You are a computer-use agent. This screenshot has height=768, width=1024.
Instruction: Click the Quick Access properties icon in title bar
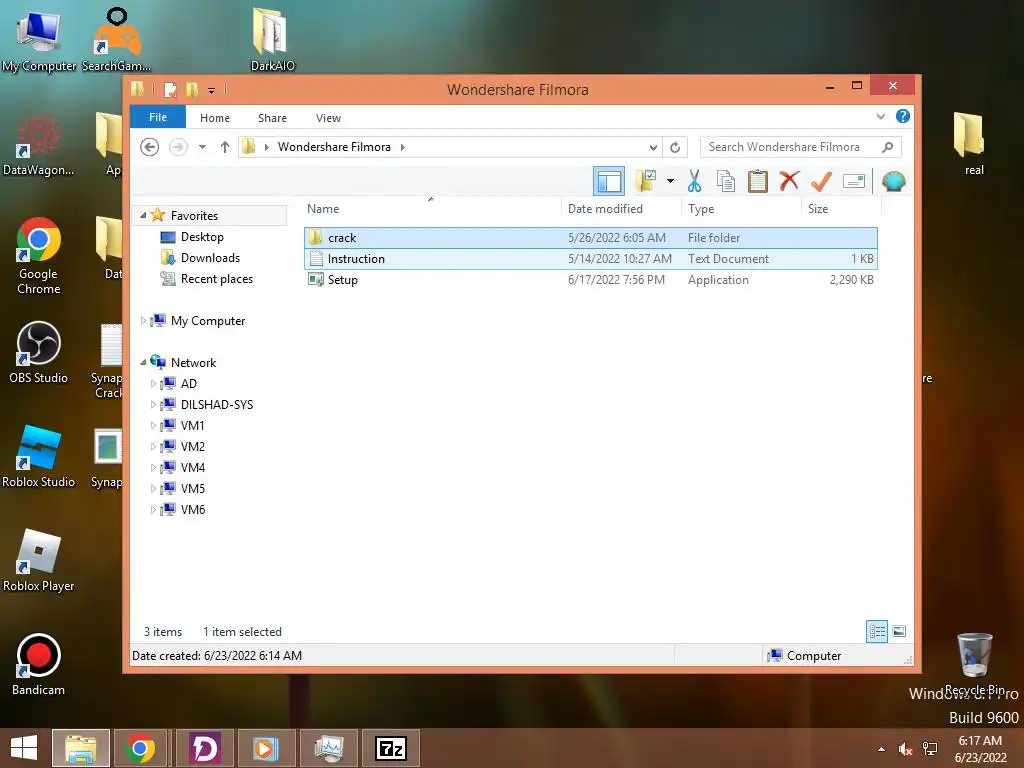170,89
